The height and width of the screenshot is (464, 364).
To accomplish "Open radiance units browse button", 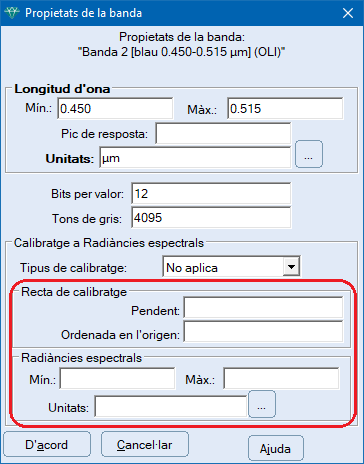I will [x=262, y=404].
